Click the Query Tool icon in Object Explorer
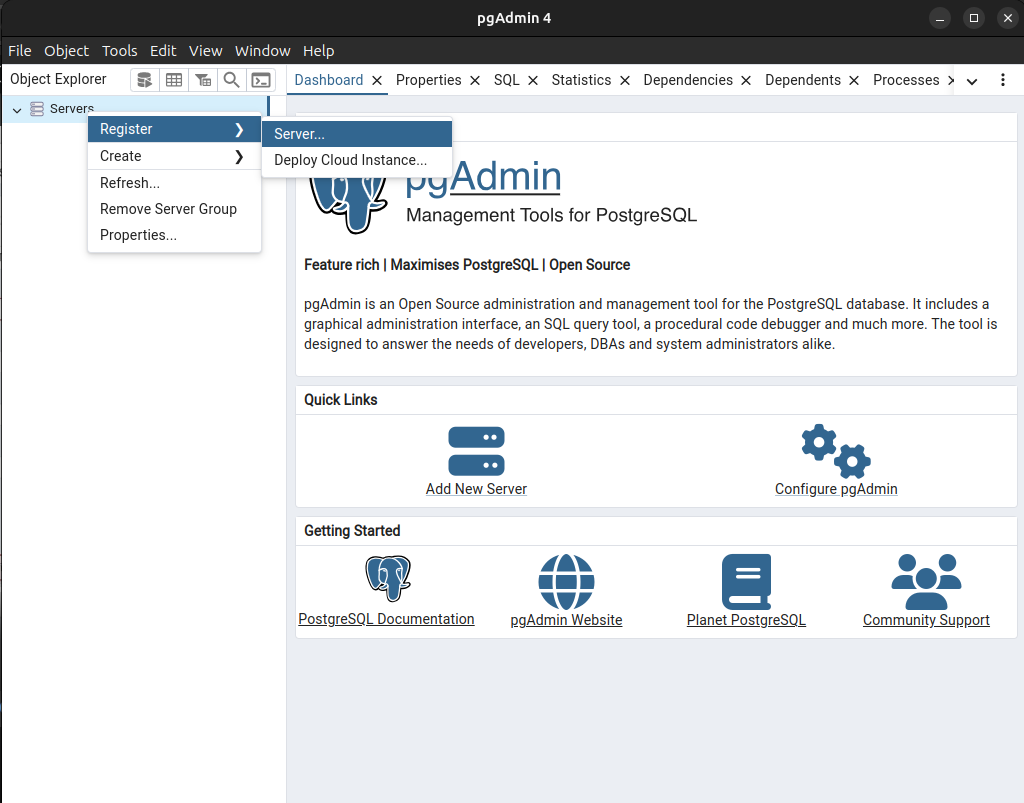 (x=145, y=80)
